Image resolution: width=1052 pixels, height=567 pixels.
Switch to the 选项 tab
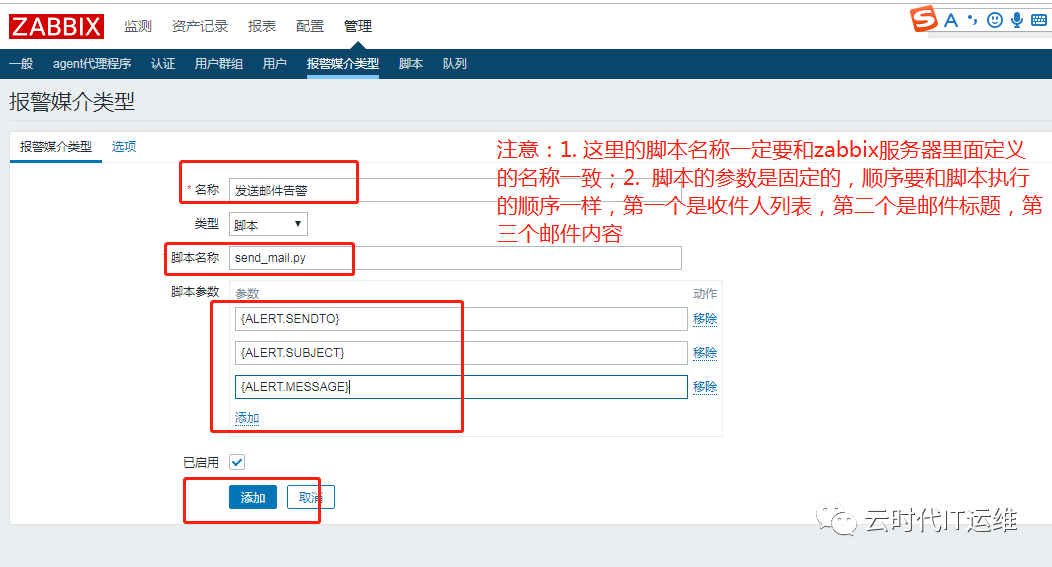click(x=124, y=146)
